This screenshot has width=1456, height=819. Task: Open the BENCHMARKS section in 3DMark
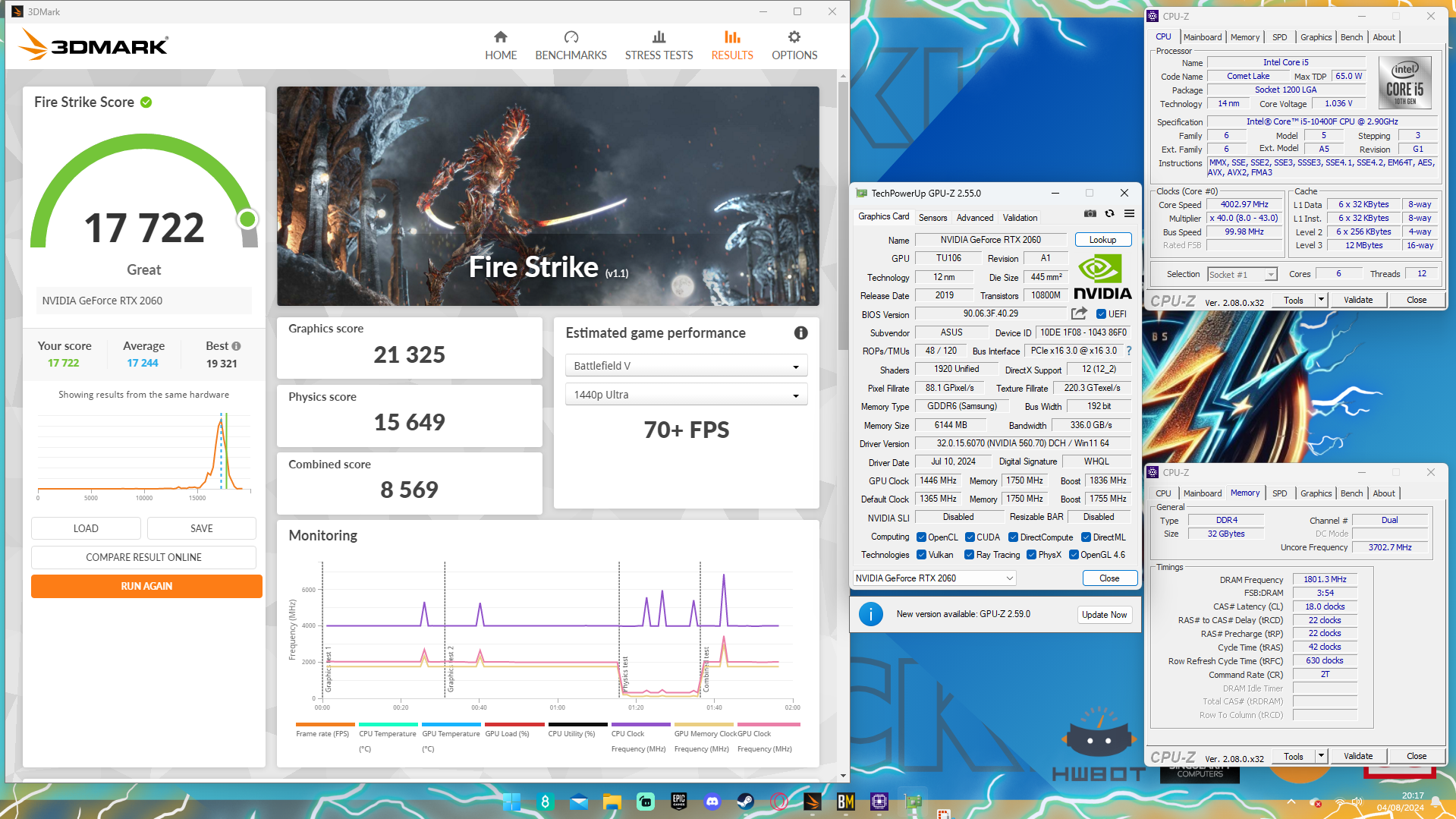click(571, 46)
